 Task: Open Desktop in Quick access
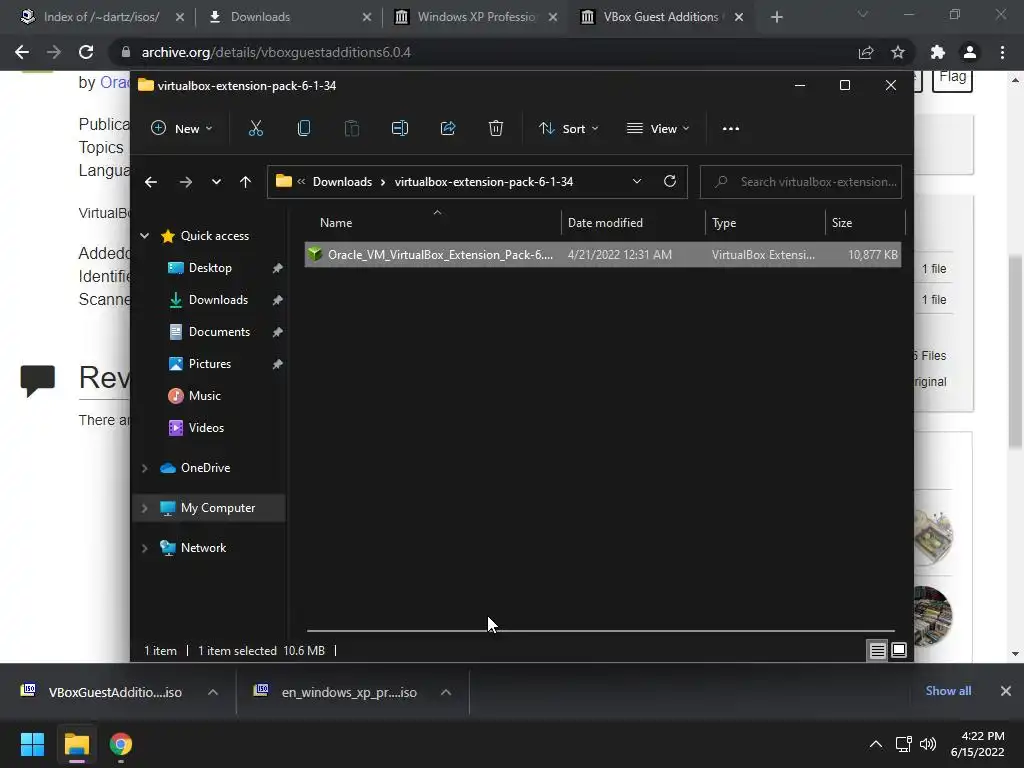pos(210,268)
